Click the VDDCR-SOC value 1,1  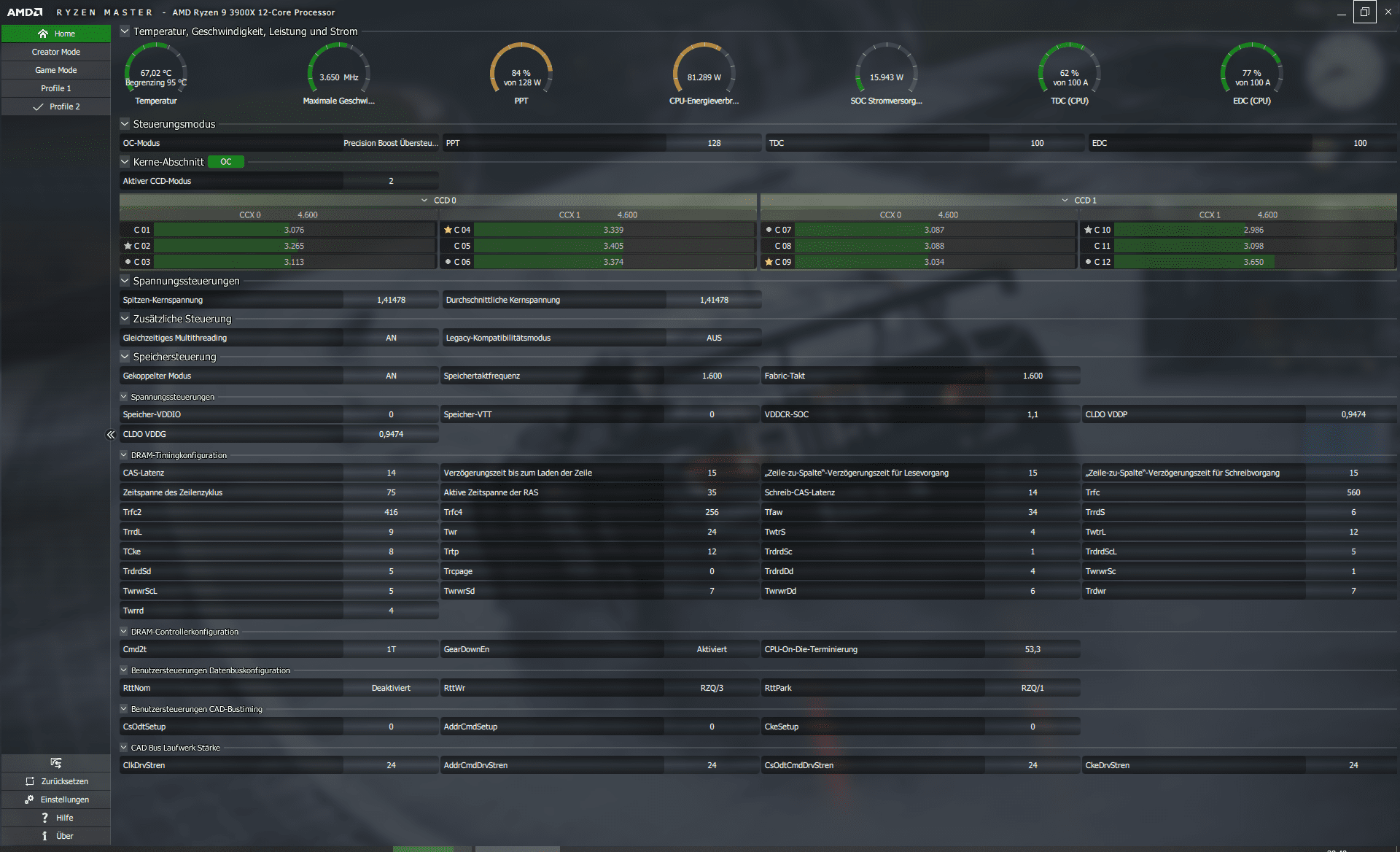pos(1032,414)
